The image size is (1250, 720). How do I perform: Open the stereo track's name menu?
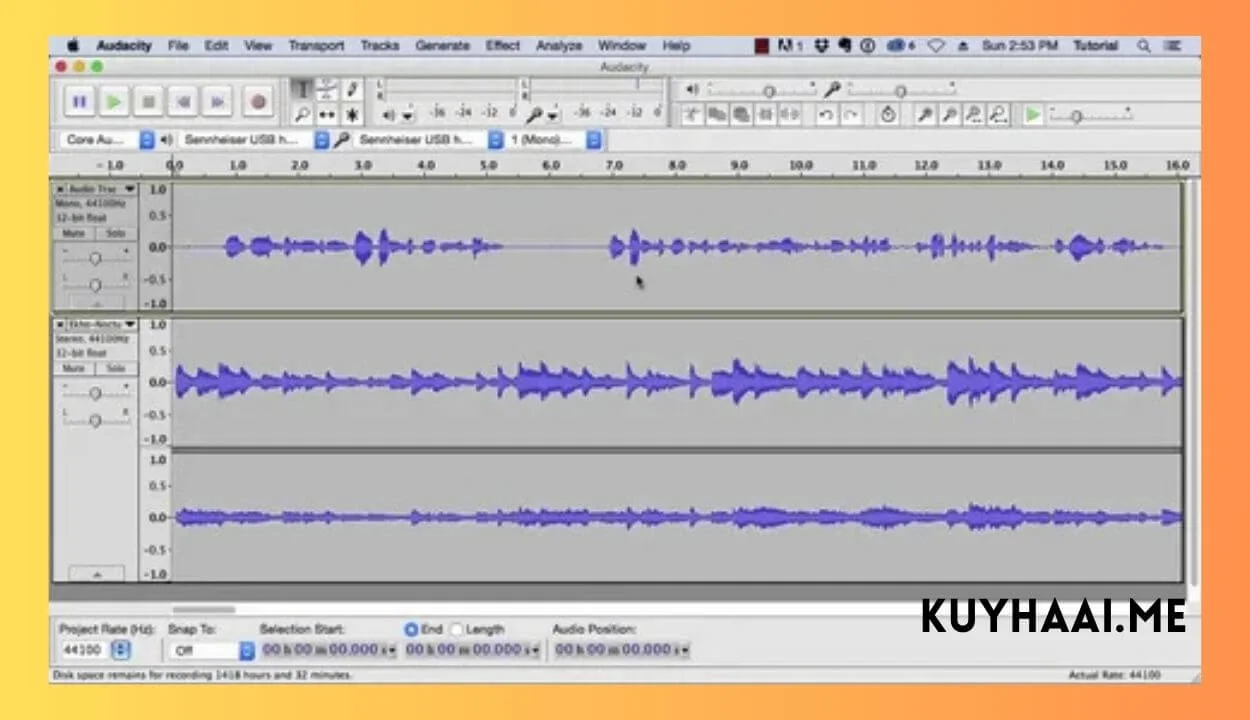[102, 325]
